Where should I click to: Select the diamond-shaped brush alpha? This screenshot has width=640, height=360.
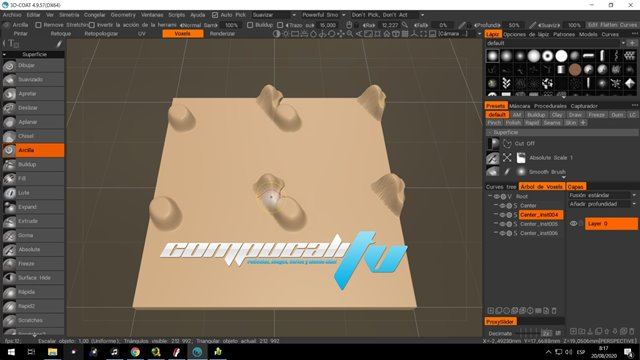pyautogui.click(x=630, y=83)
